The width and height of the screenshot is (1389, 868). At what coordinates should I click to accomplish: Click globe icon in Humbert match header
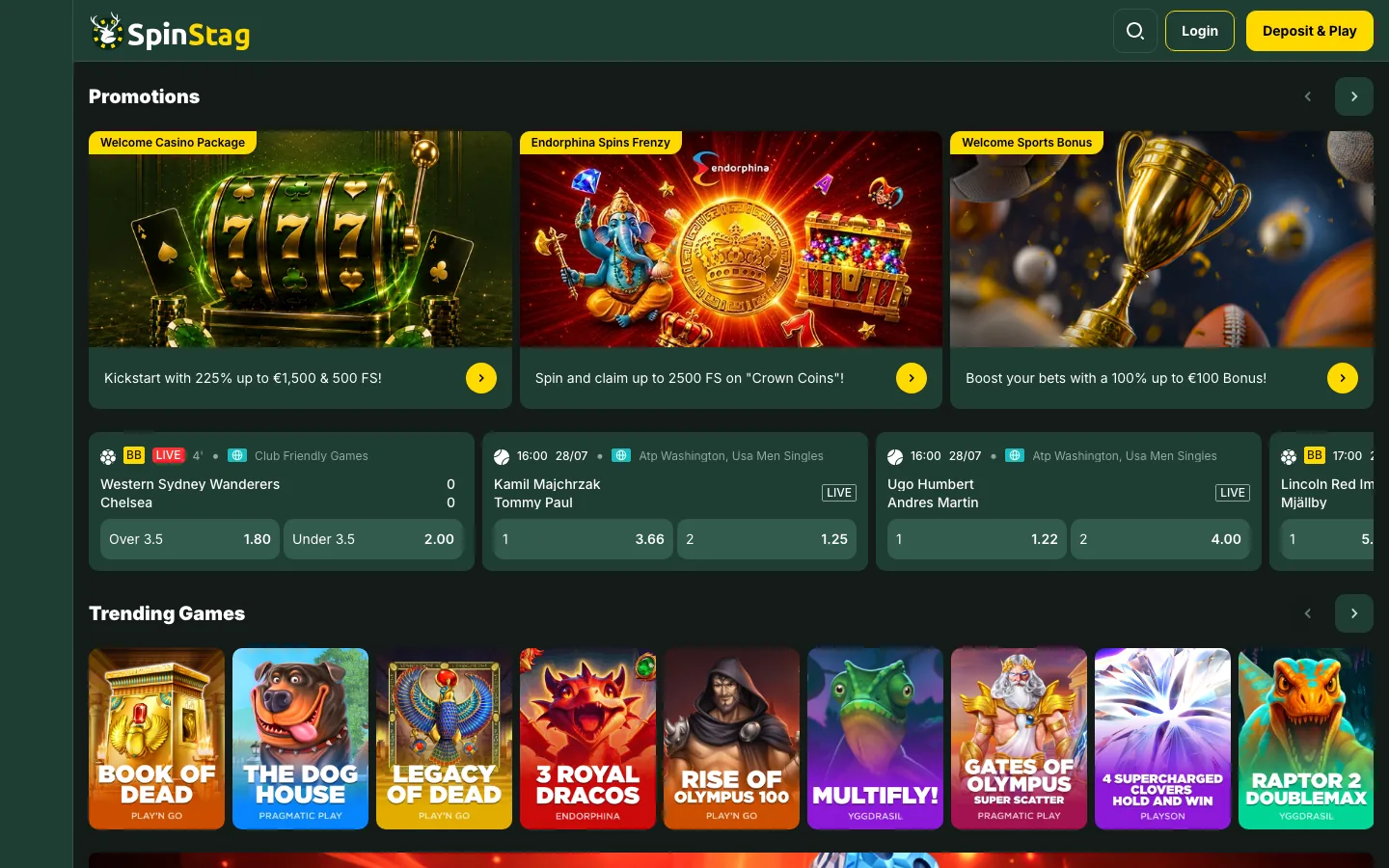click(x=1015, y=455)
